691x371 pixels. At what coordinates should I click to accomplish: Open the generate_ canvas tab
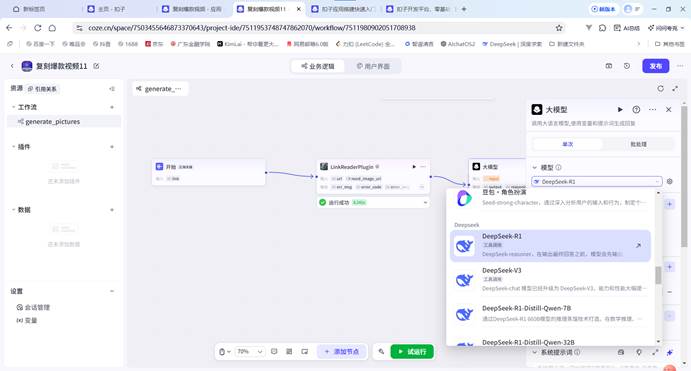160,89
